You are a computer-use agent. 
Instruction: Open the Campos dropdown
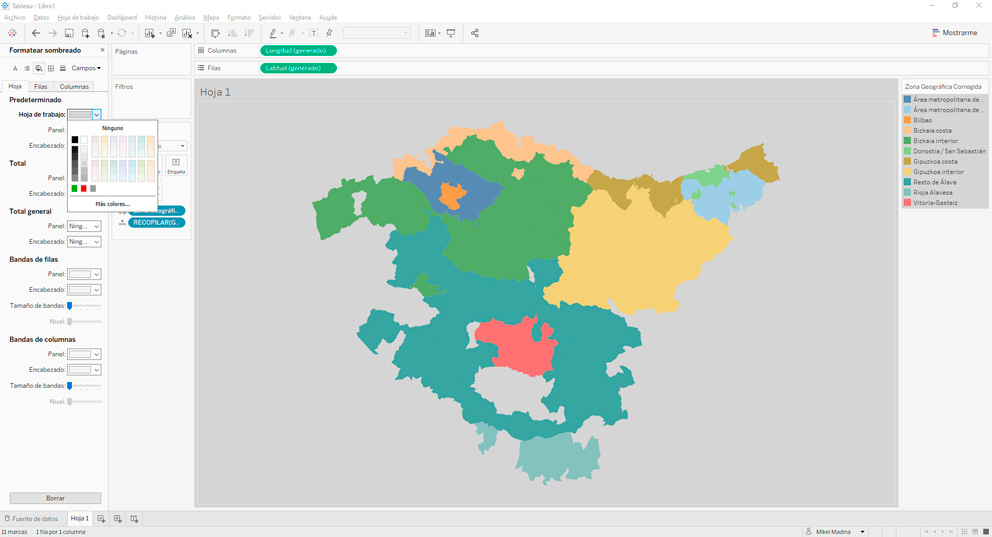click(x=85, y=68)
